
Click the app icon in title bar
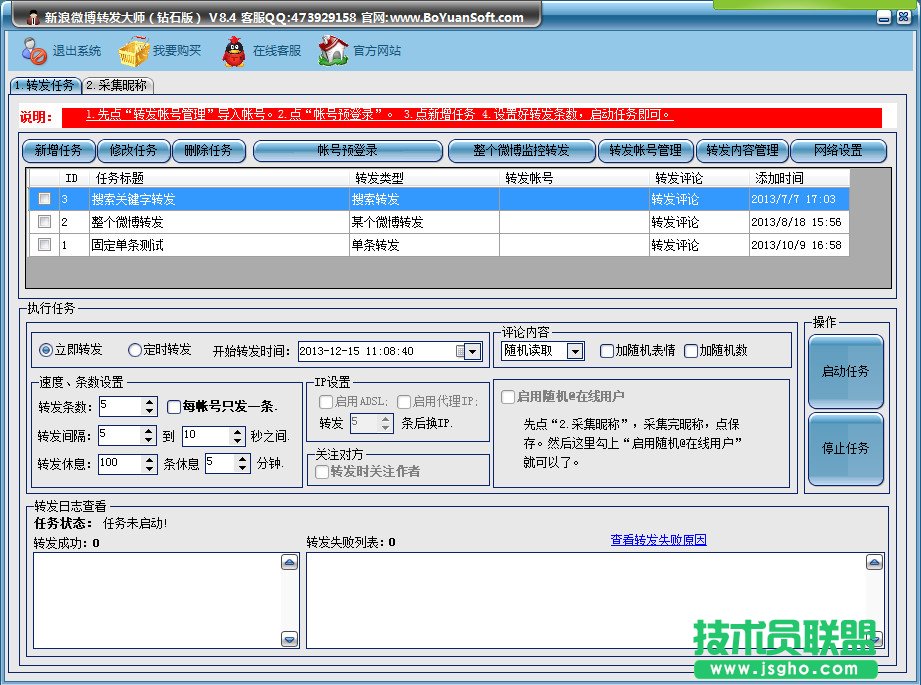tap(32, 17)
